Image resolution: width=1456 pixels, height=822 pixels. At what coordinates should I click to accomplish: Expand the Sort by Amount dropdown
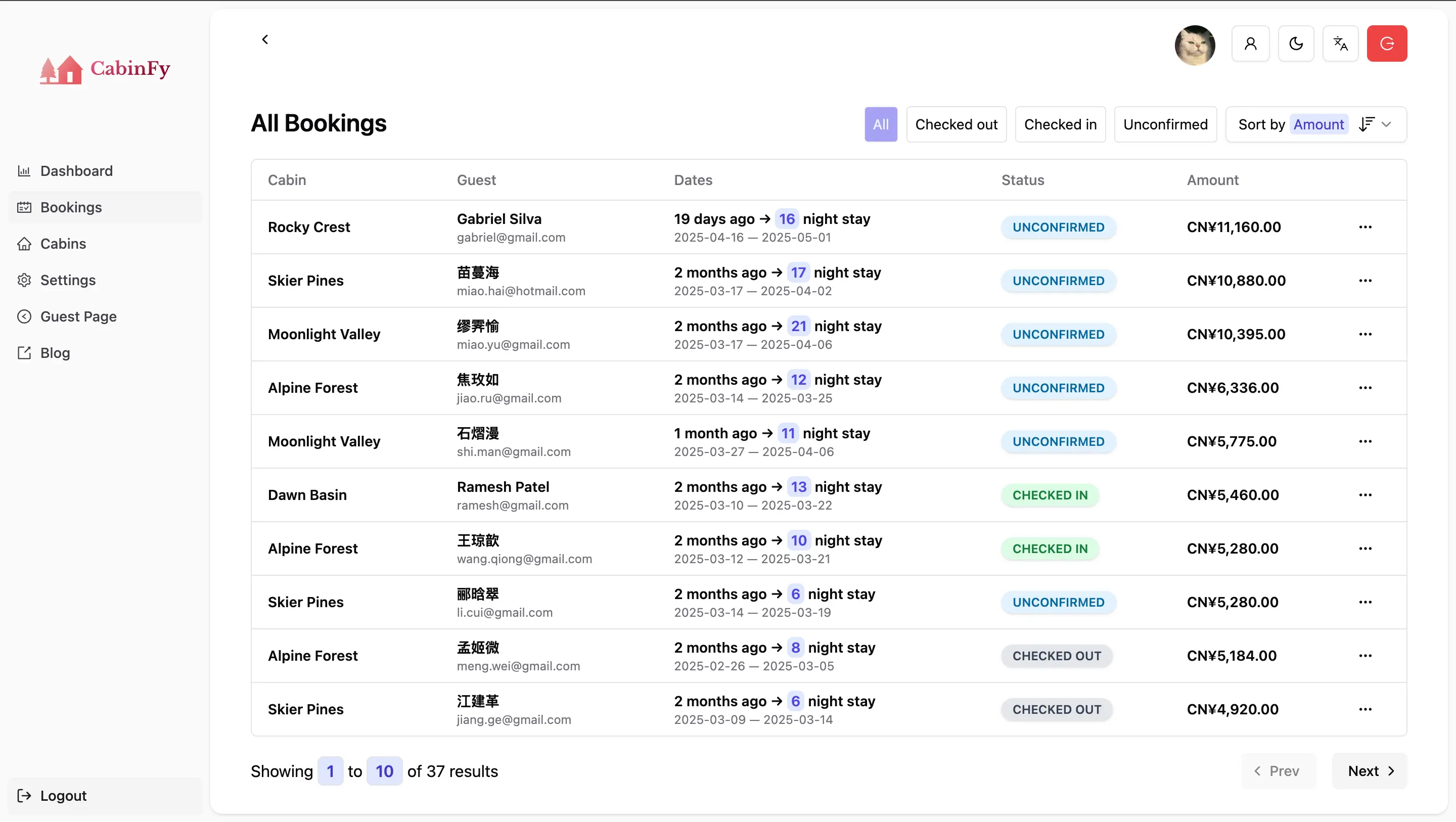[1386, 124]
